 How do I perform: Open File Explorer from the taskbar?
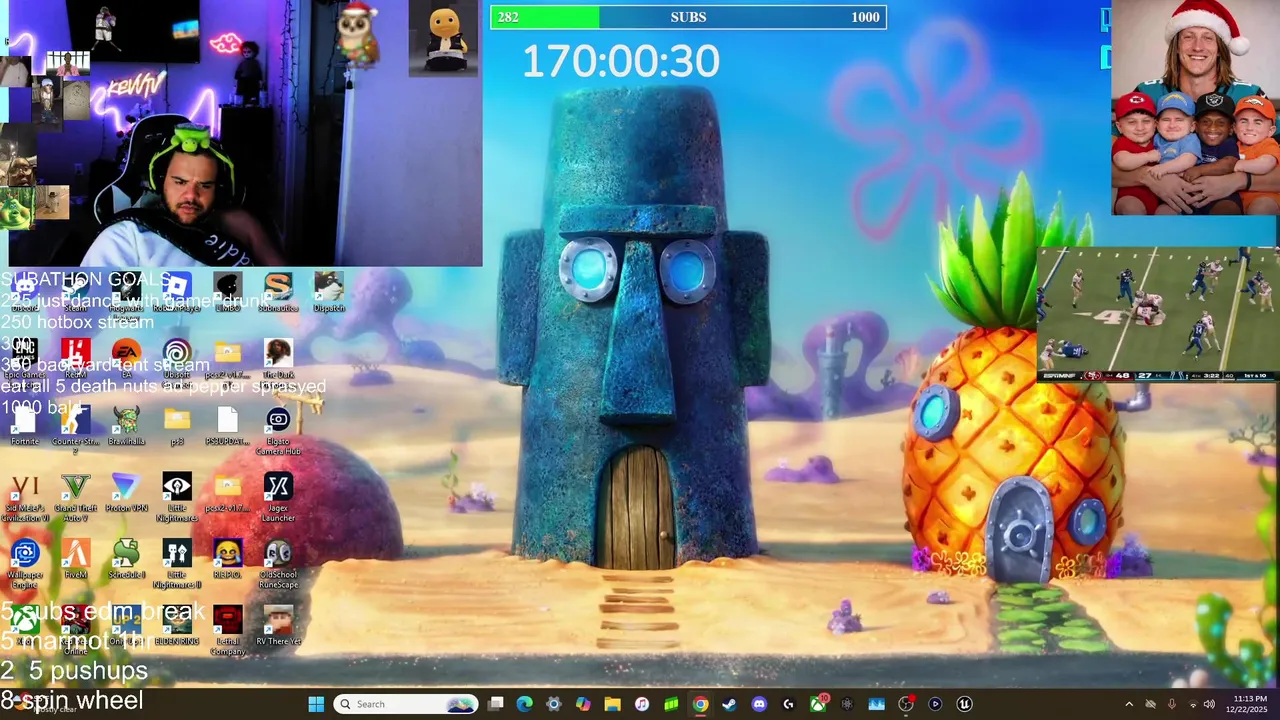pos(612,704)
